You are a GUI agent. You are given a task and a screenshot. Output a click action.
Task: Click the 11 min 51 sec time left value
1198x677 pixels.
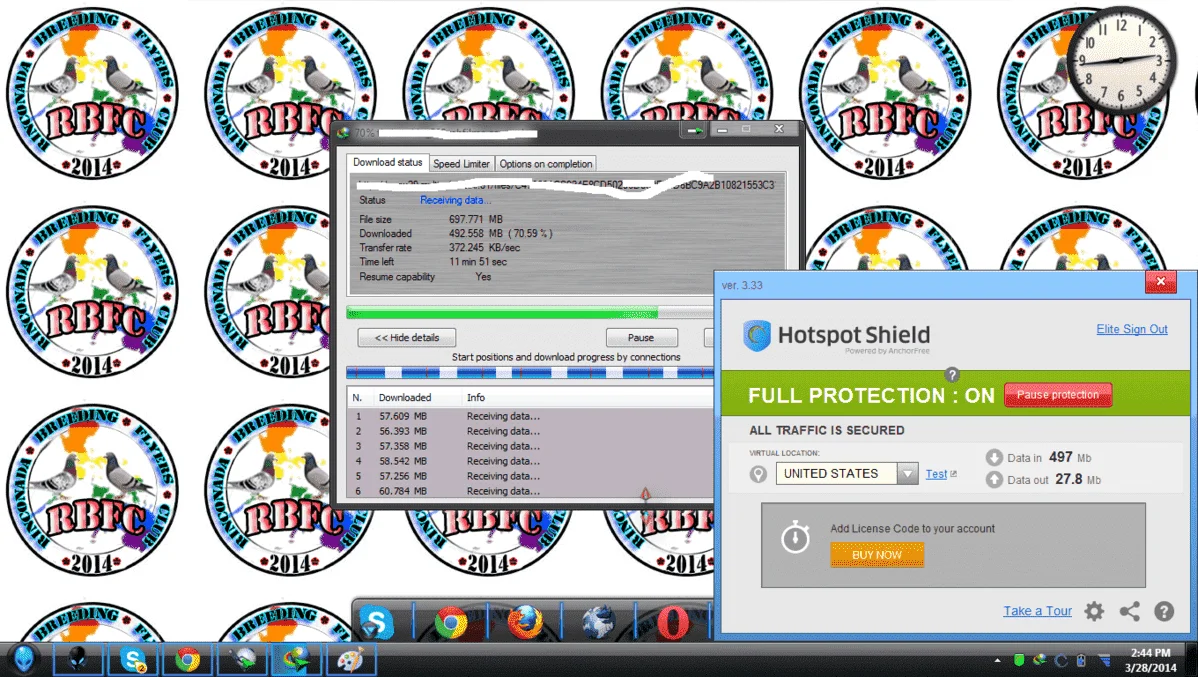478,262
